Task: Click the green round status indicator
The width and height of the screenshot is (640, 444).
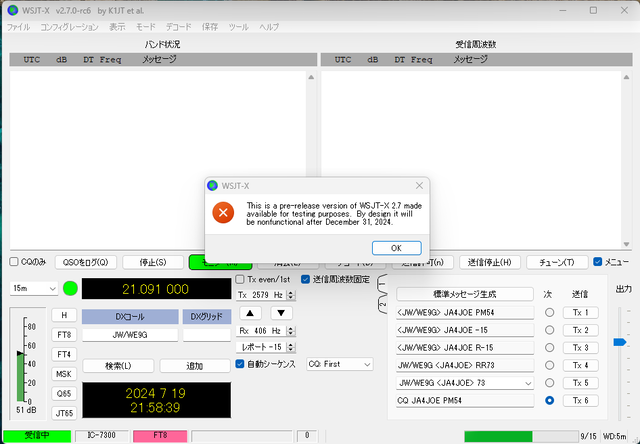Action: tap(70, 289)
